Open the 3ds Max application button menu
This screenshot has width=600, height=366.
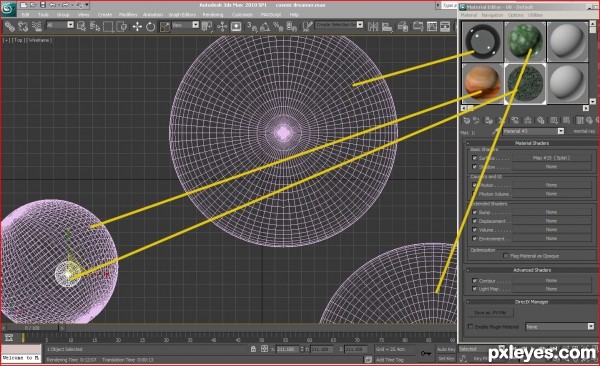8,9
